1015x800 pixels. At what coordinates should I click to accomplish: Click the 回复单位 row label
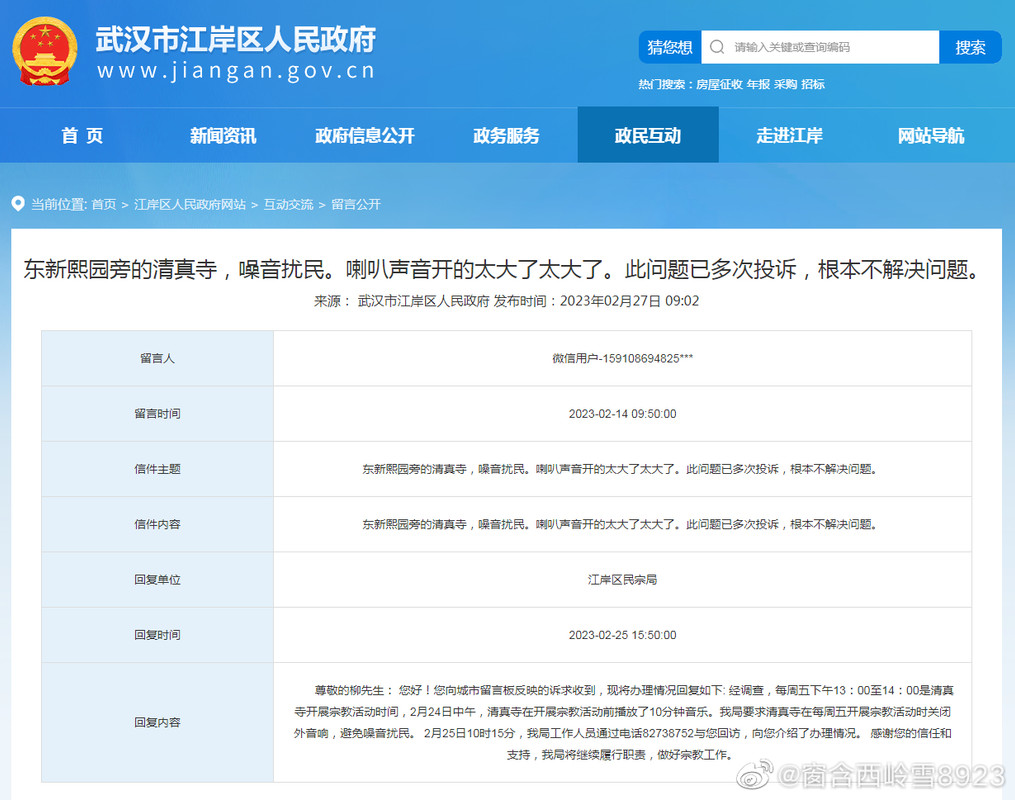tap(157, 579)
